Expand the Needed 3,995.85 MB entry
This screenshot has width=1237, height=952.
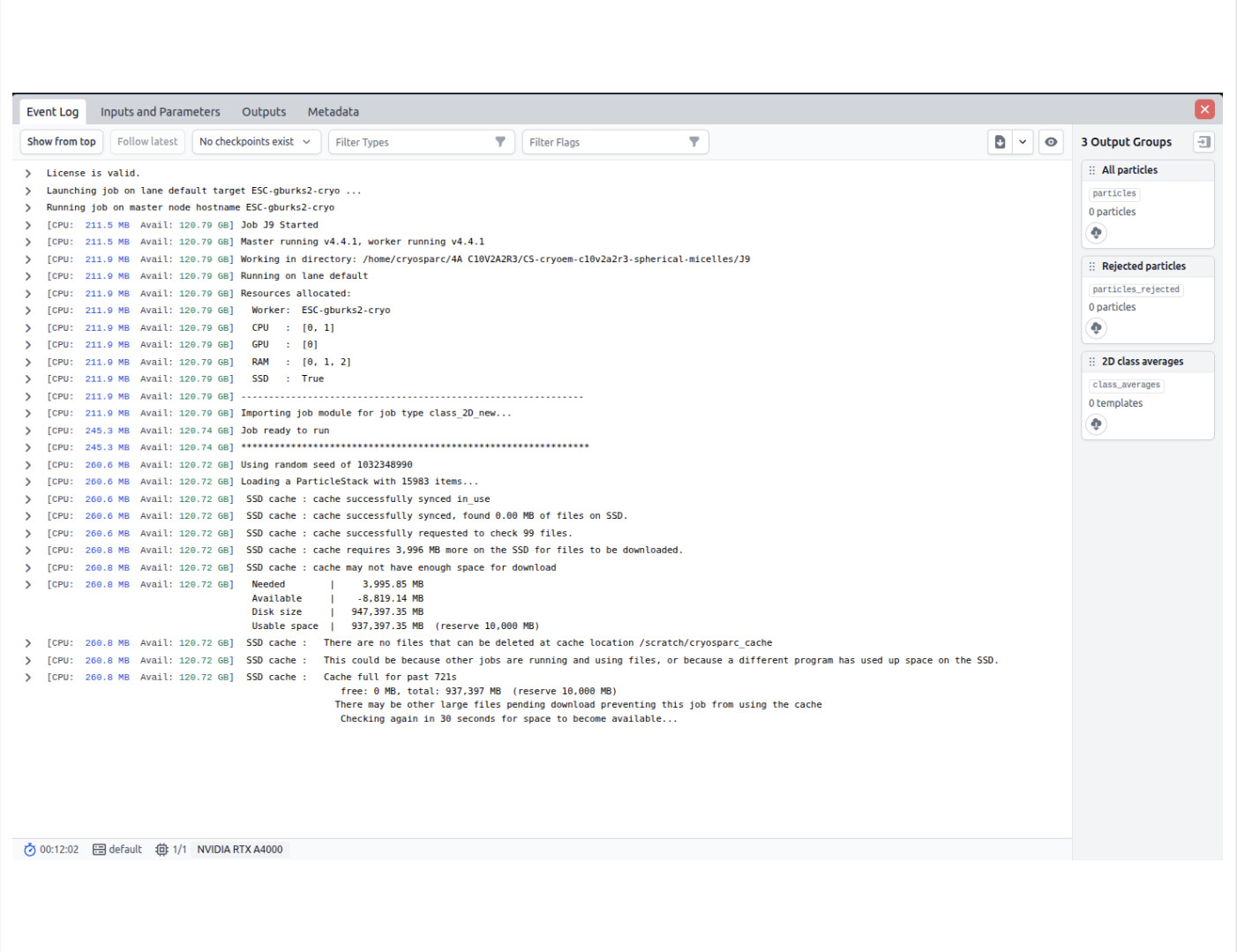point(28,585)
